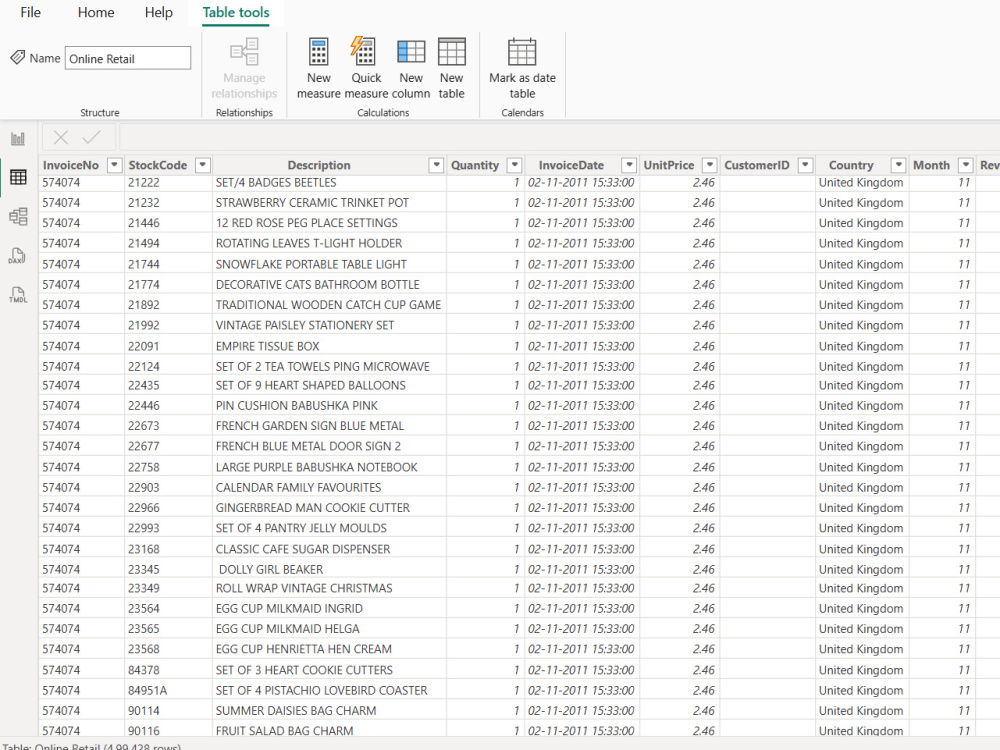
Task: Cancel the formula with the X icon
Action: click(x=61, y=137)
